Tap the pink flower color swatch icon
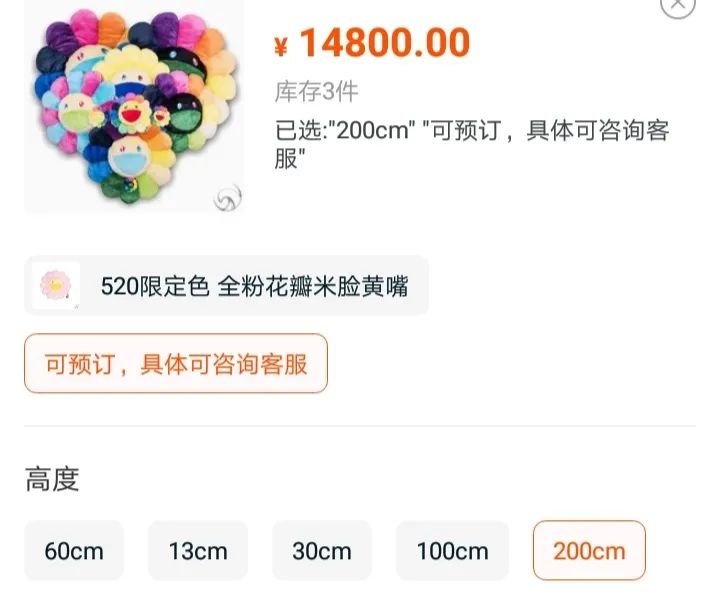This screenshot has height=609, width=720. [55, 286]
